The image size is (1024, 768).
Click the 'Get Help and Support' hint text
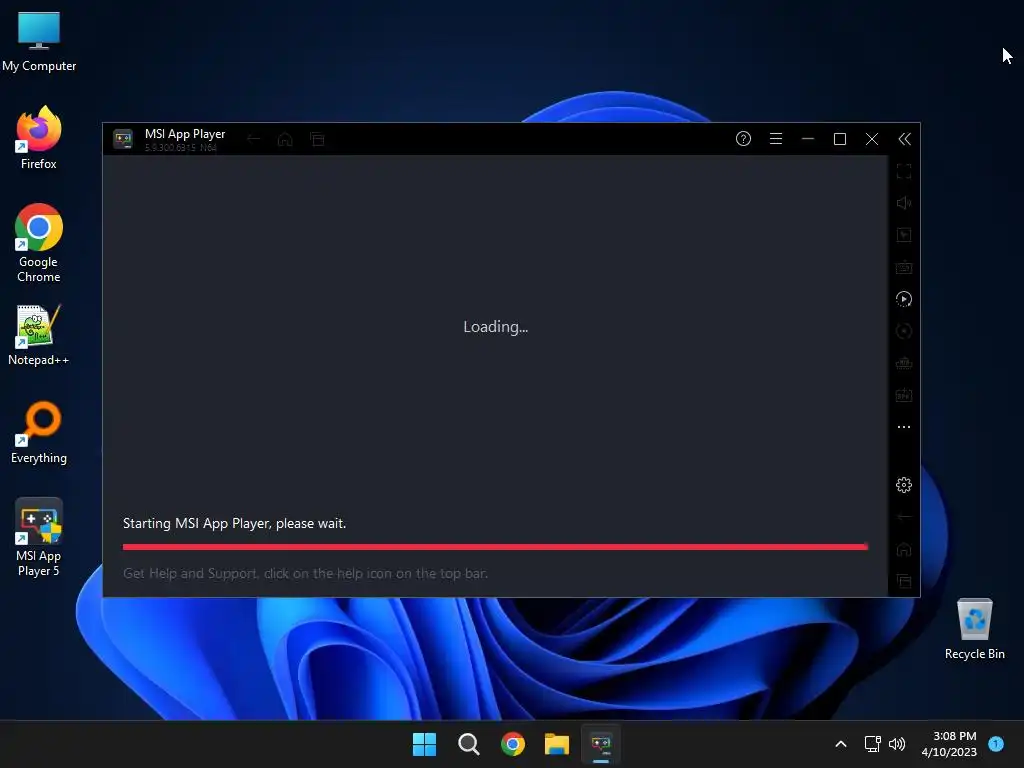tap(305, 573)
